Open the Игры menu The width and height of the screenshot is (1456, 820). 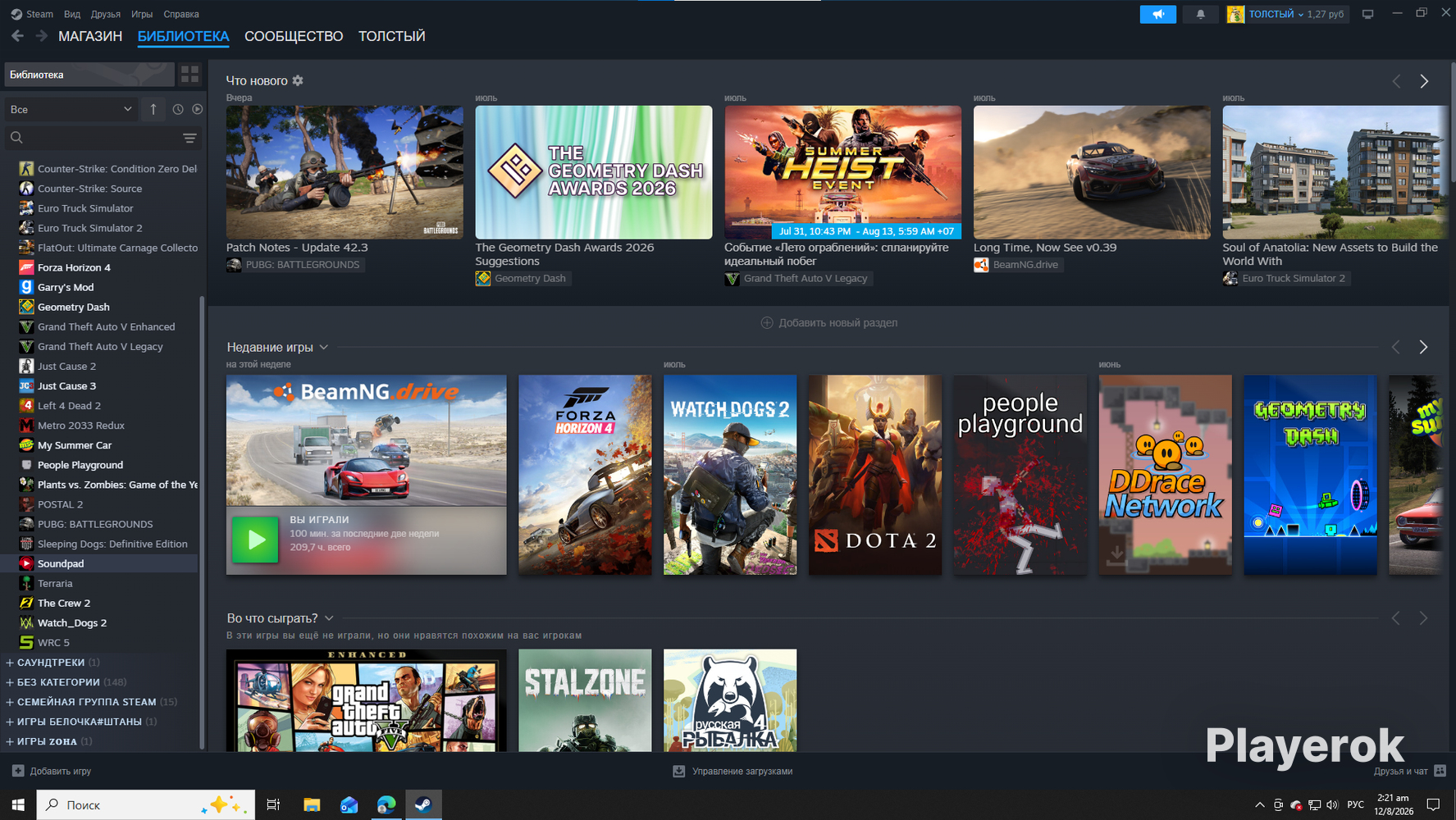pyautogui.click(x=142, y=14)
